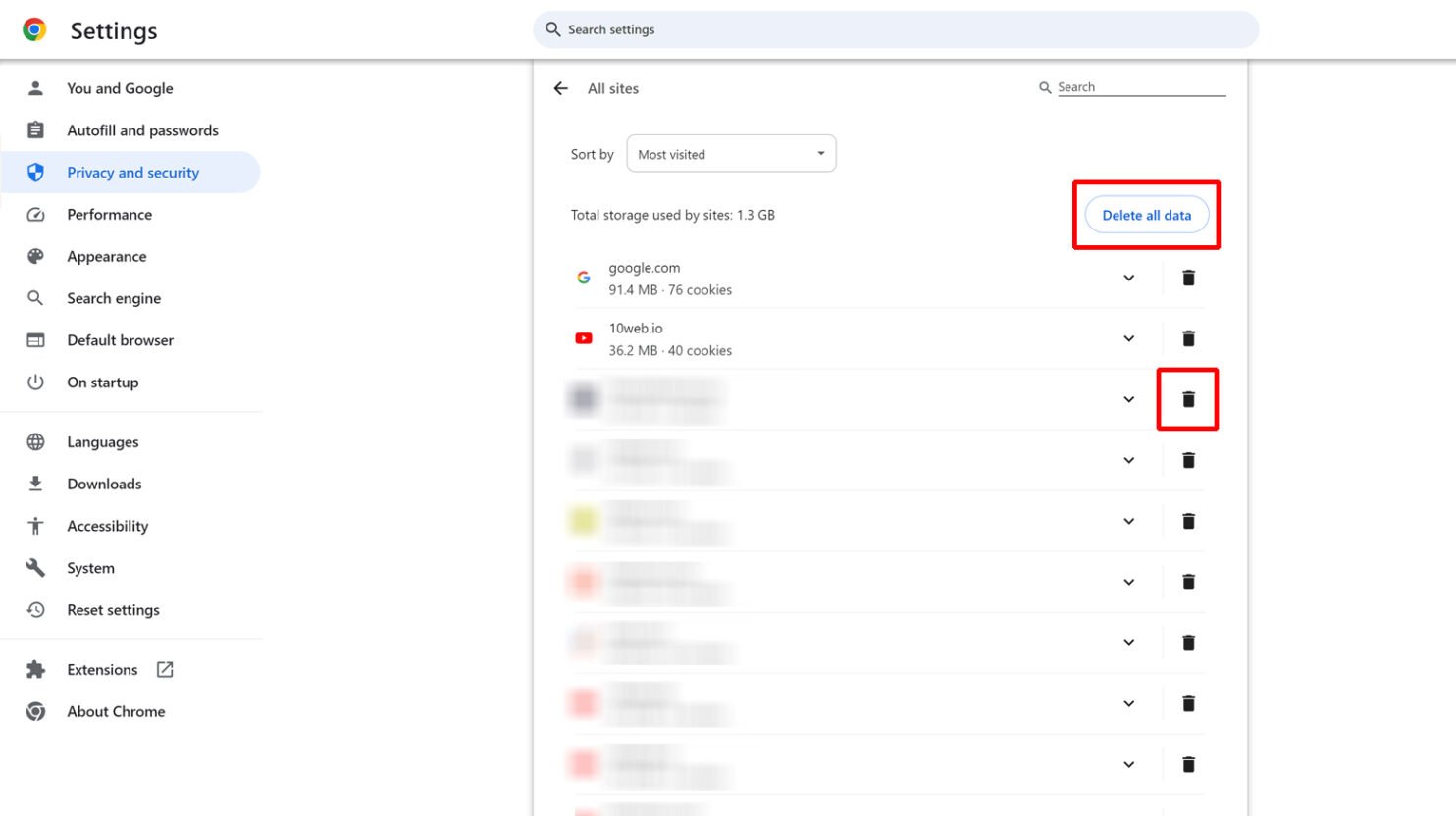Open About Chrome page
The image size is (1456, 816).
[116, 711]
